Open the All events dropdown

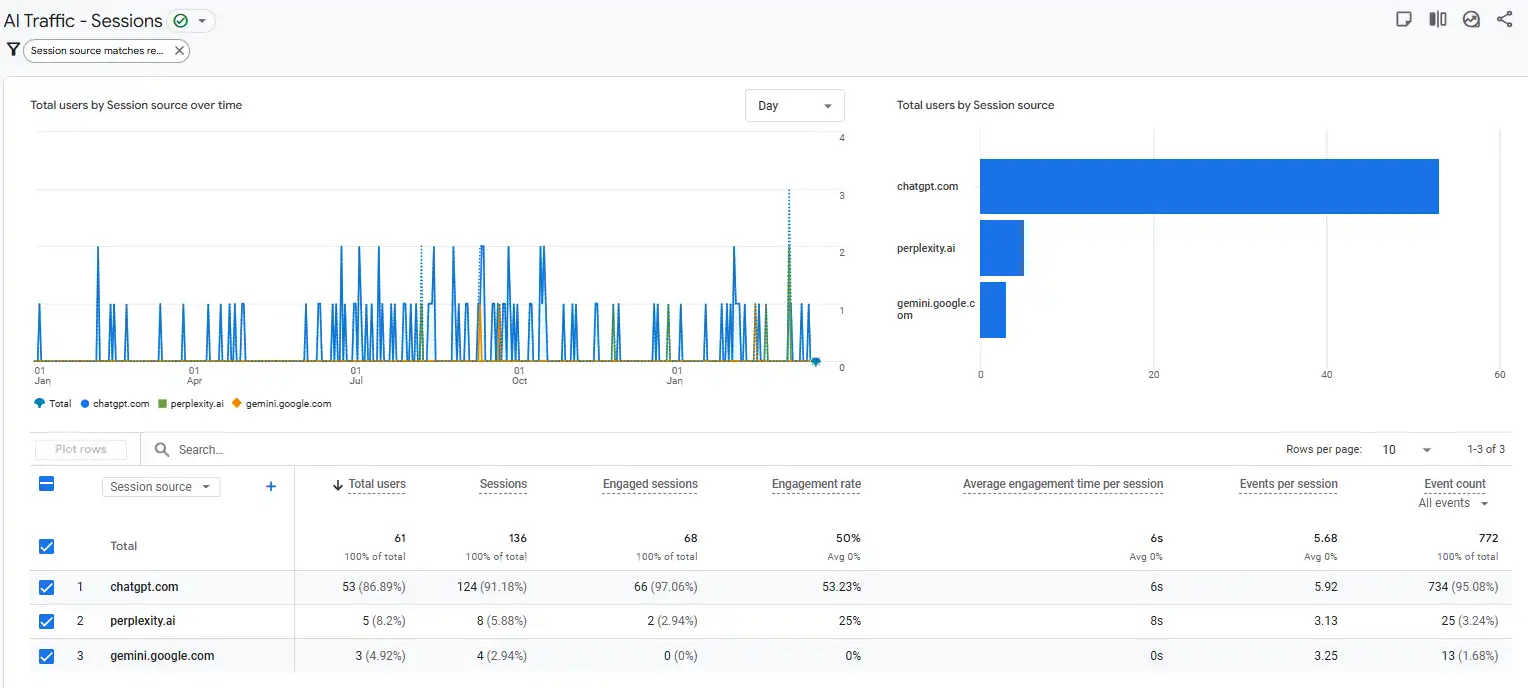point(1453,503)
